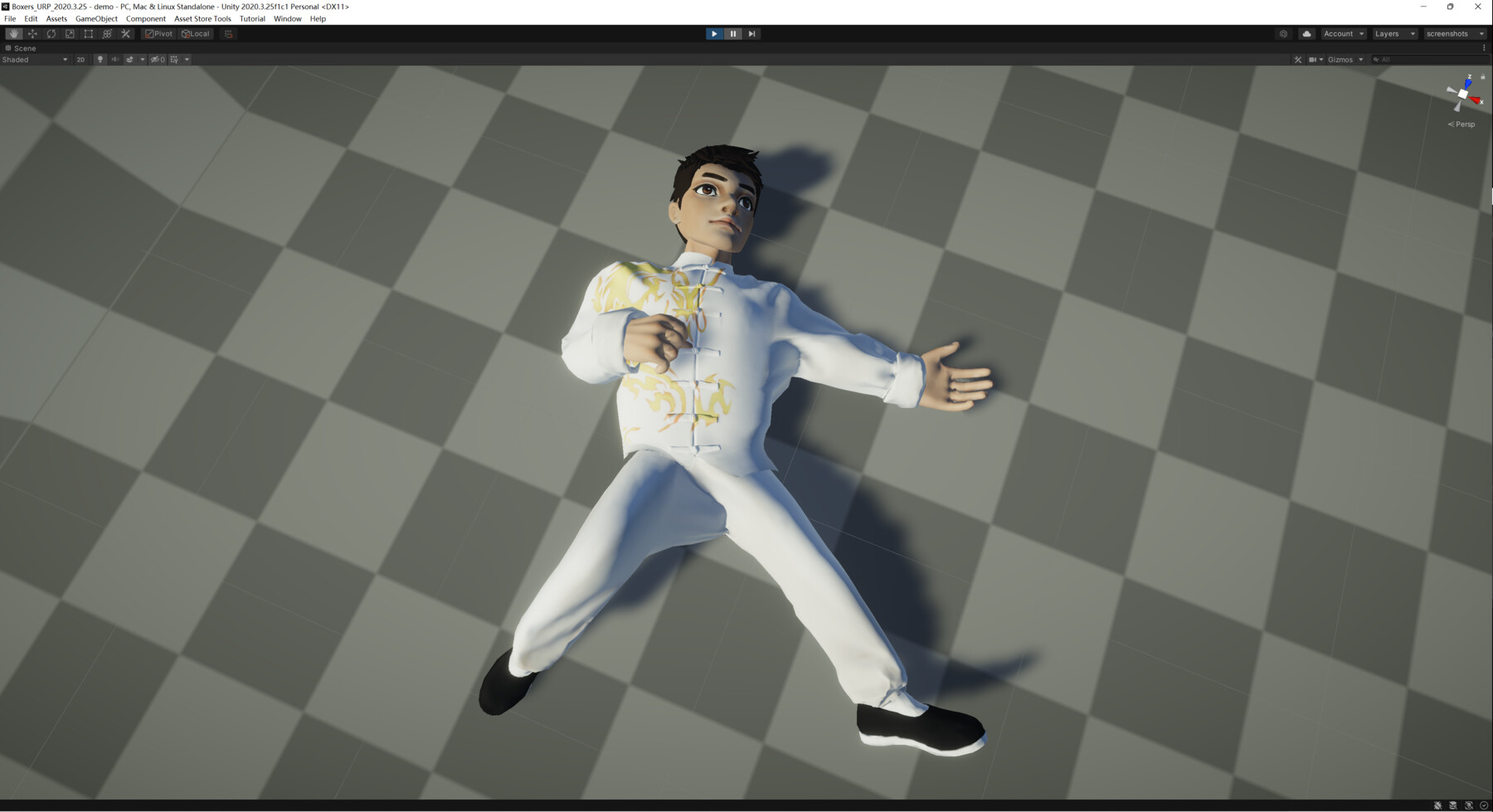Screen dimensions: 1493x812
Task: Toggle scene lighting bulb
Action: (100, 60)
